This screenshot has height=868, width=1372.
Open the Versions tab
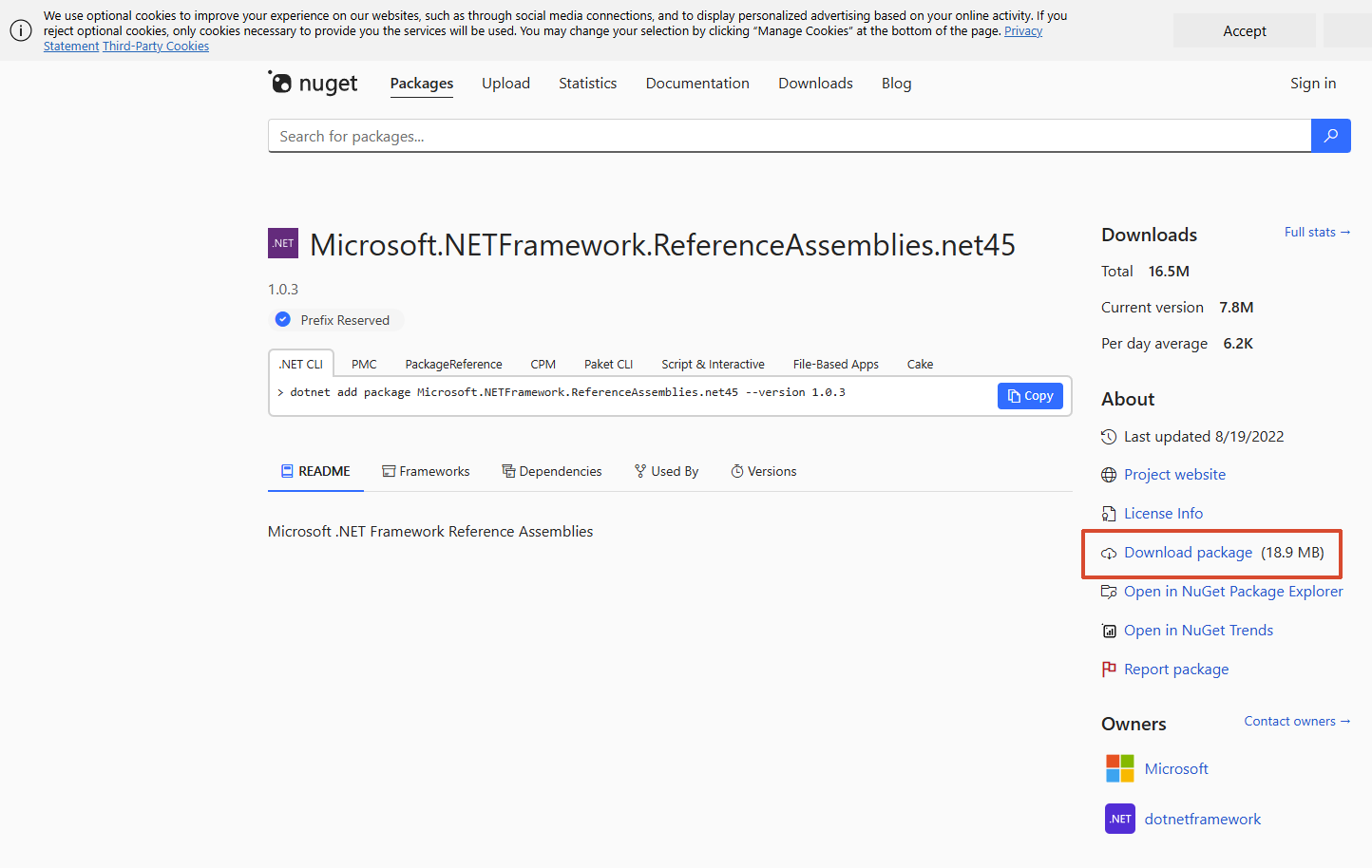[764, 471]
